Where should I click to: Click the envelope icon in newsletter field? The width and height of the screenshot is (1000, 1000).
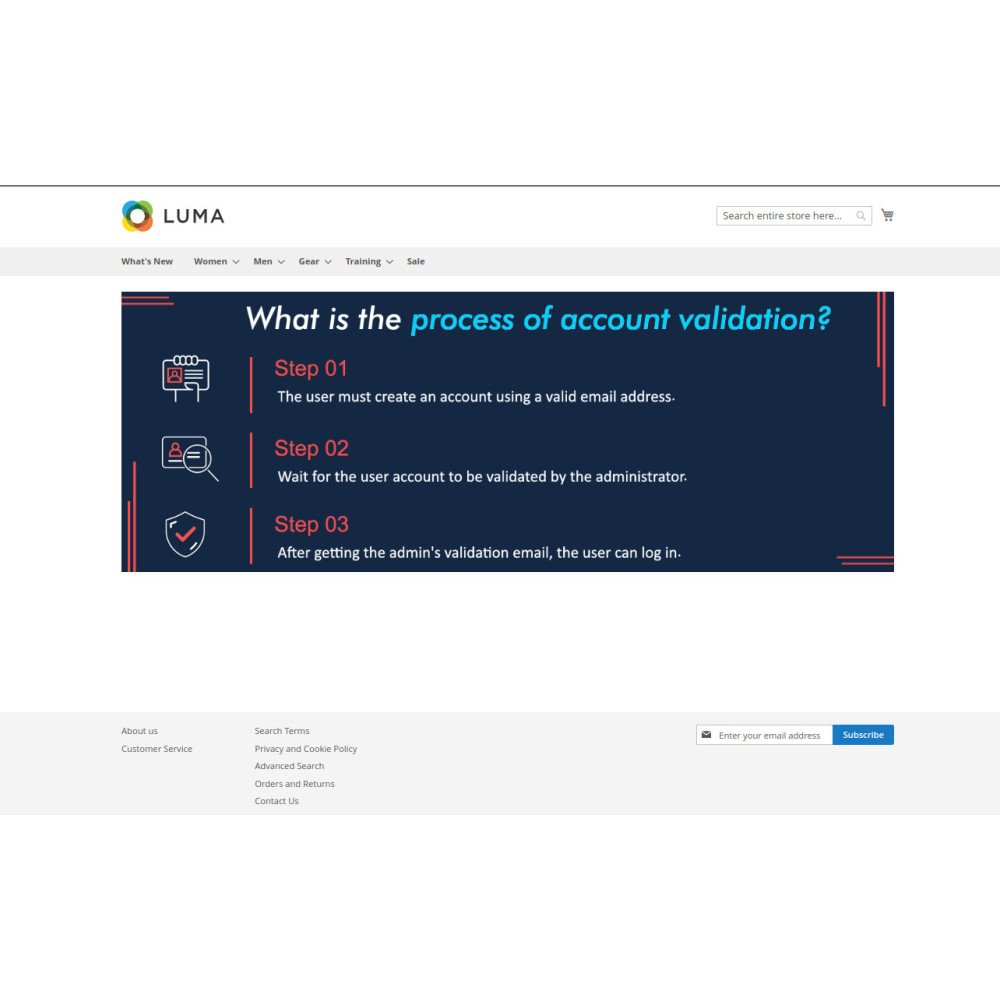(x=706, y=735)
